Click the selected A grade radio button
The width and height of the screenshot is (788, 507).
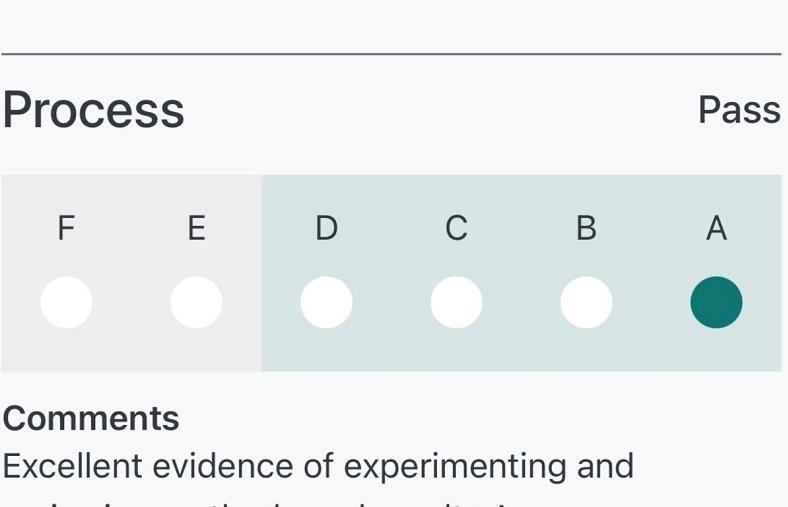pyautogui.click(x=716, y=302)
